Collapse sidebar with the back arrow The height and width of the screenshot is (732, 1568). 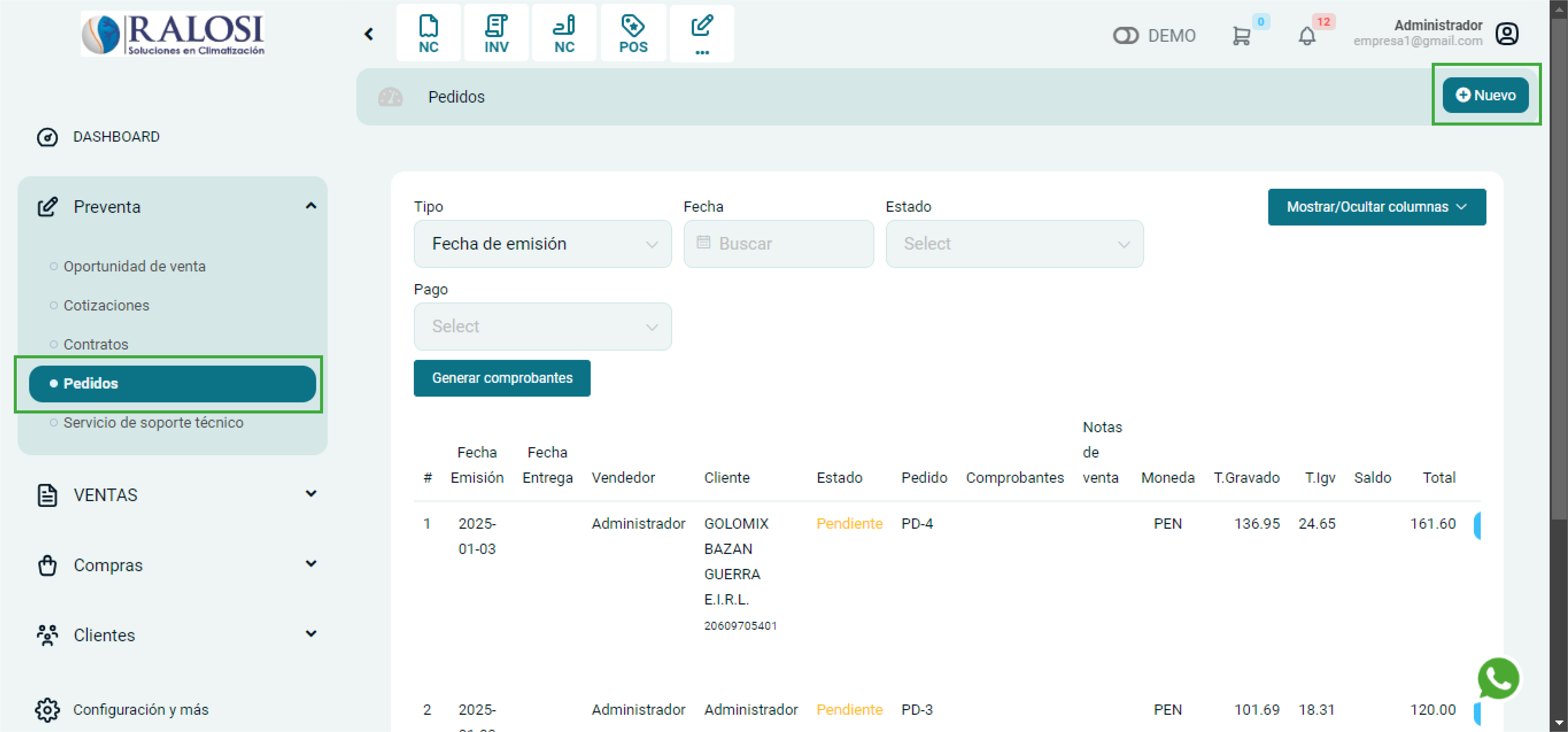(369, 34)
